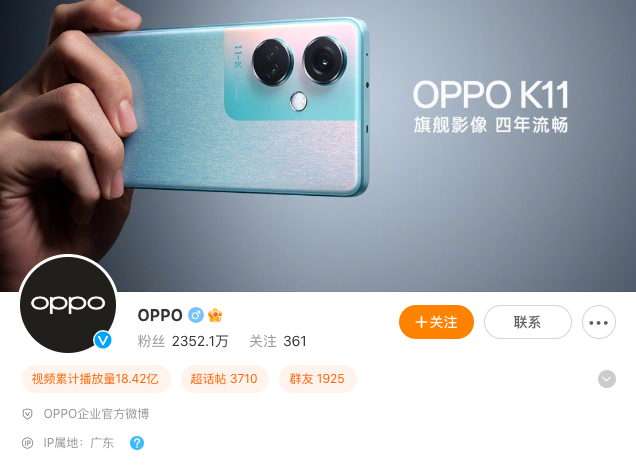
Task: View the 粉丝 2352.1万 followers list
Action: [183, 341]
